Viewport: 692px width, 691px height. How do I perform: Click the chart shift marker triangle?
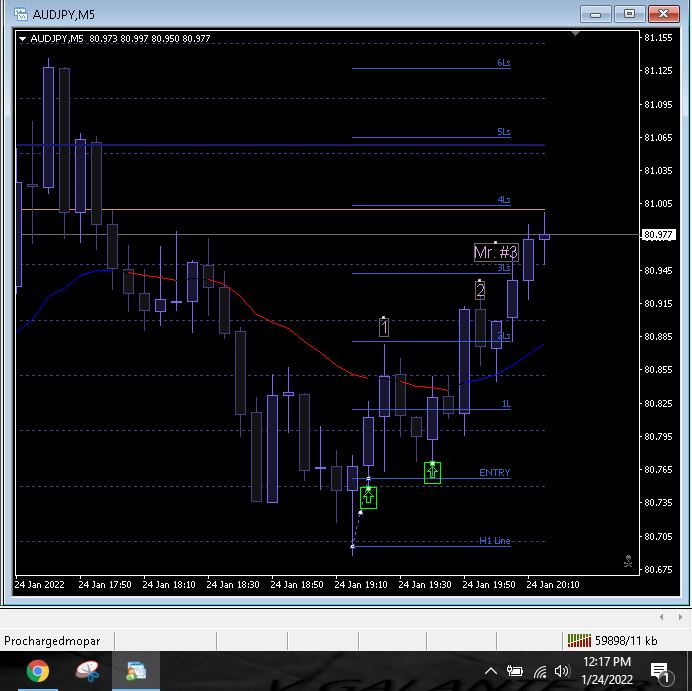coord(575,34)
